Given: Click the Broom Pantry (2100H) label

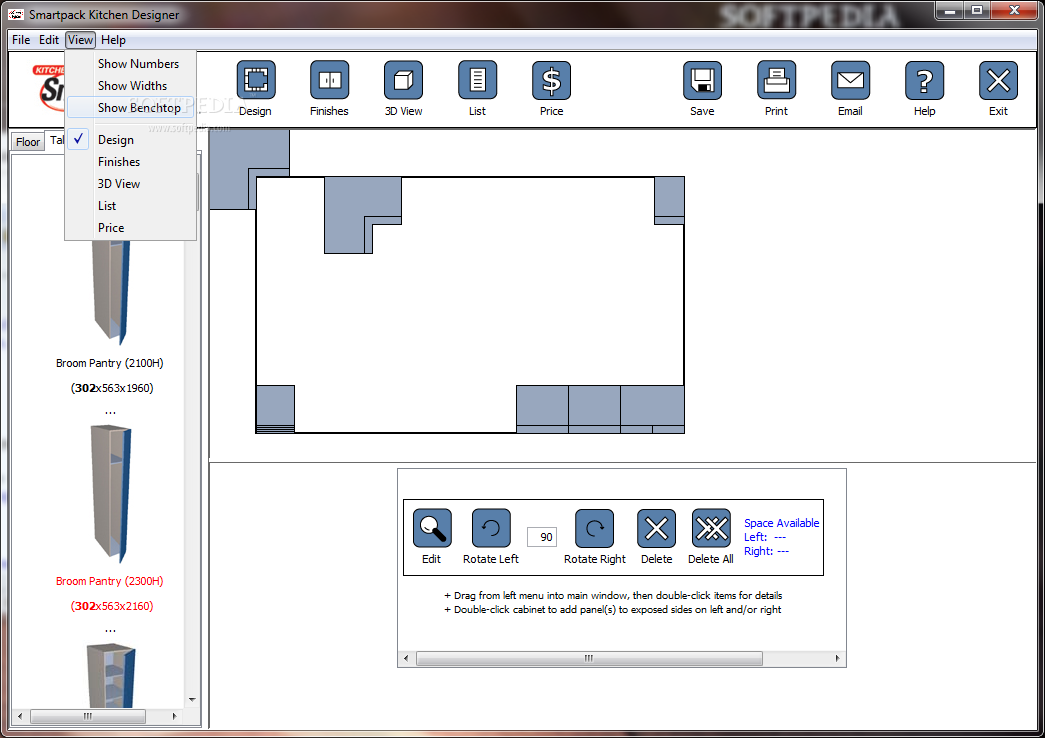Looking at the screenshot, I should click(109, 363).
